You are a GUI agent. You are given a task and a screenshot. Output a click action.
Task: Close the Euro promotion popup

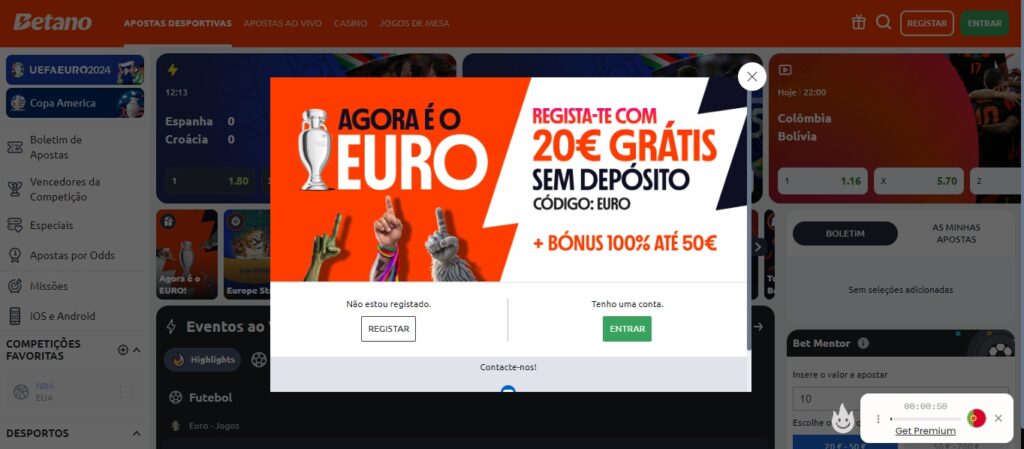(x=752, y=76)
